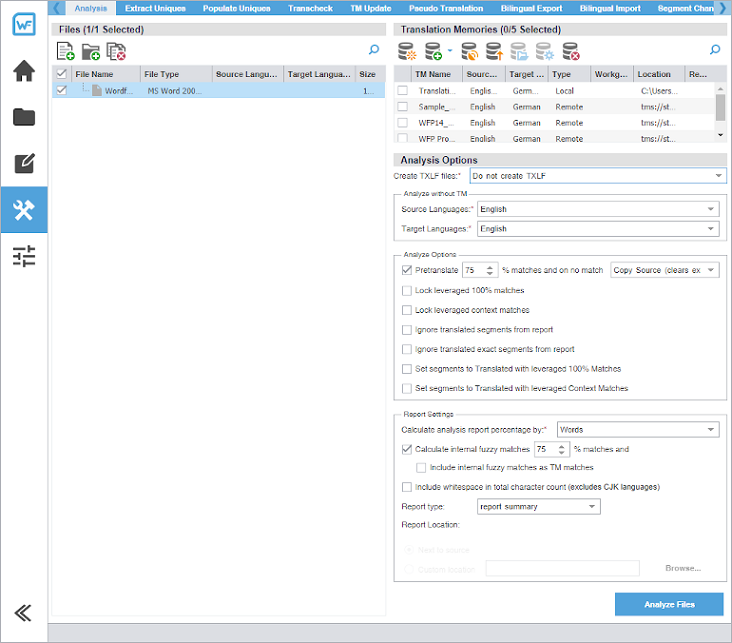
Task: Click the remove TM icon with red X
Action: 571,50
